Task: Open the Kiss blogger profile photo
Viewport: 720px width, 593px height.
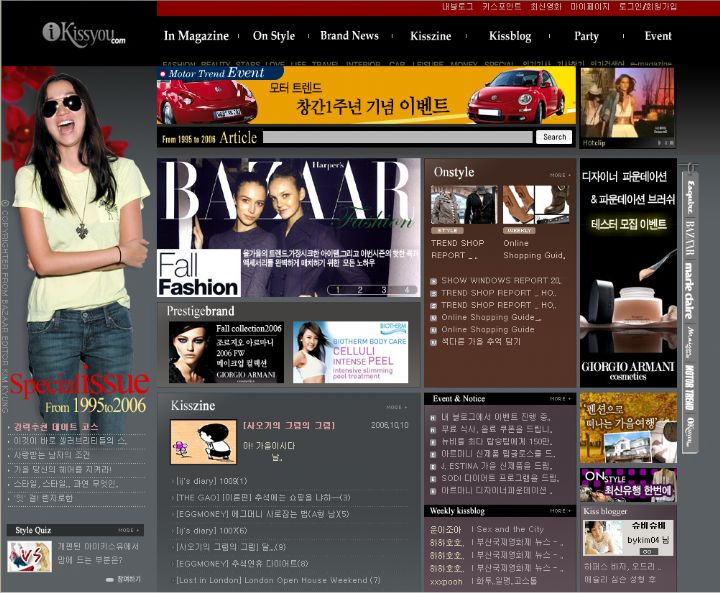Action: [x=603, y=538]
